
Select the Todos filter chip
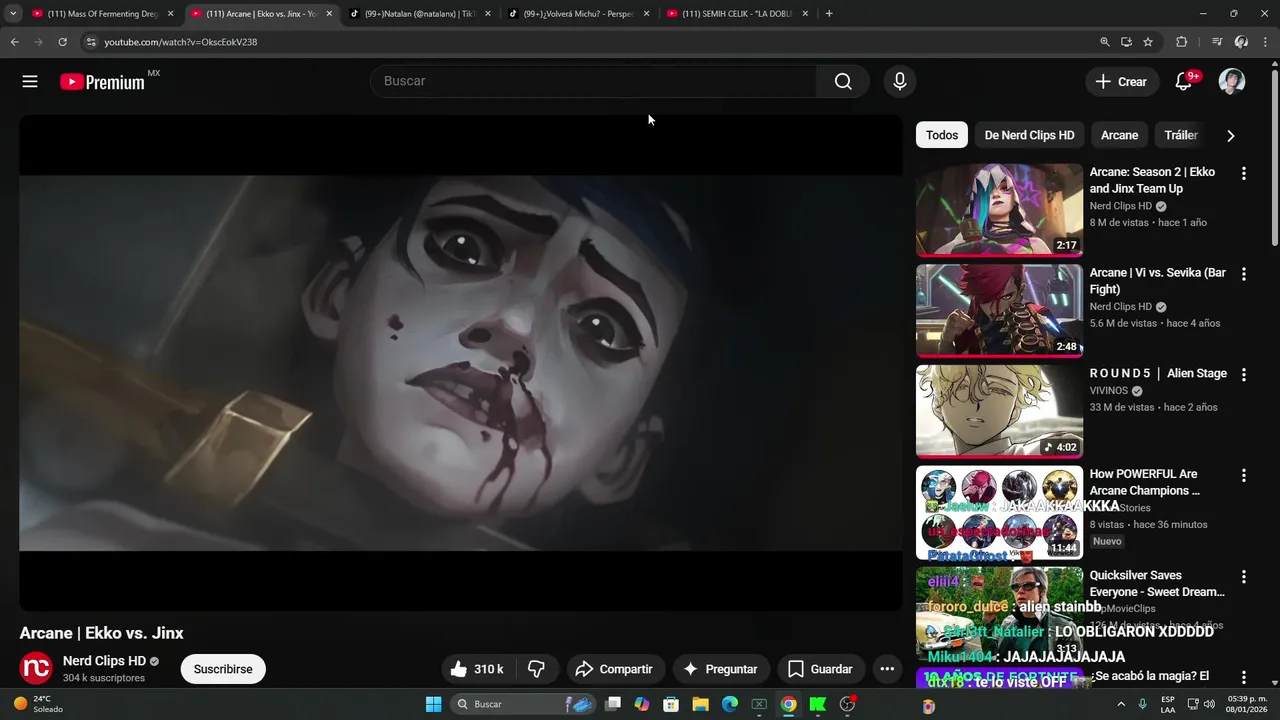tap(942, 135)
